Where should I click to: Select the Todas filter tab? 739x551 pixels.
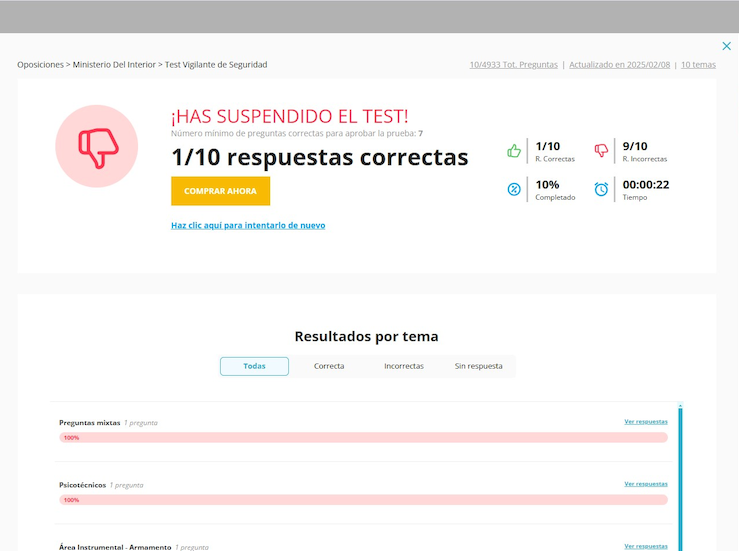pyautogui.click(x=255, y=366)
